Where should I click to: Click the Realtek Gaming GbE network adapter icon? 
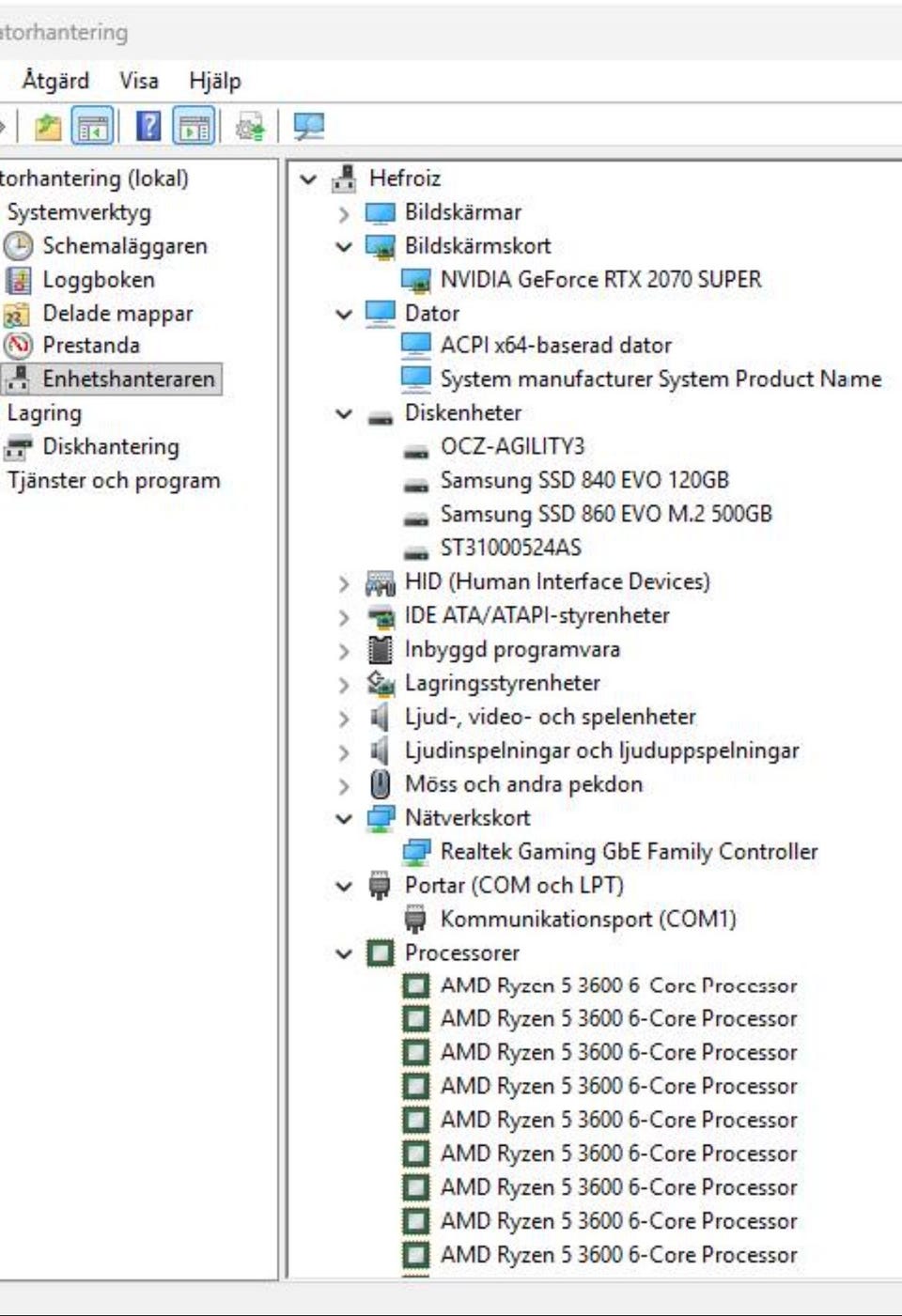tap(415, 852)
